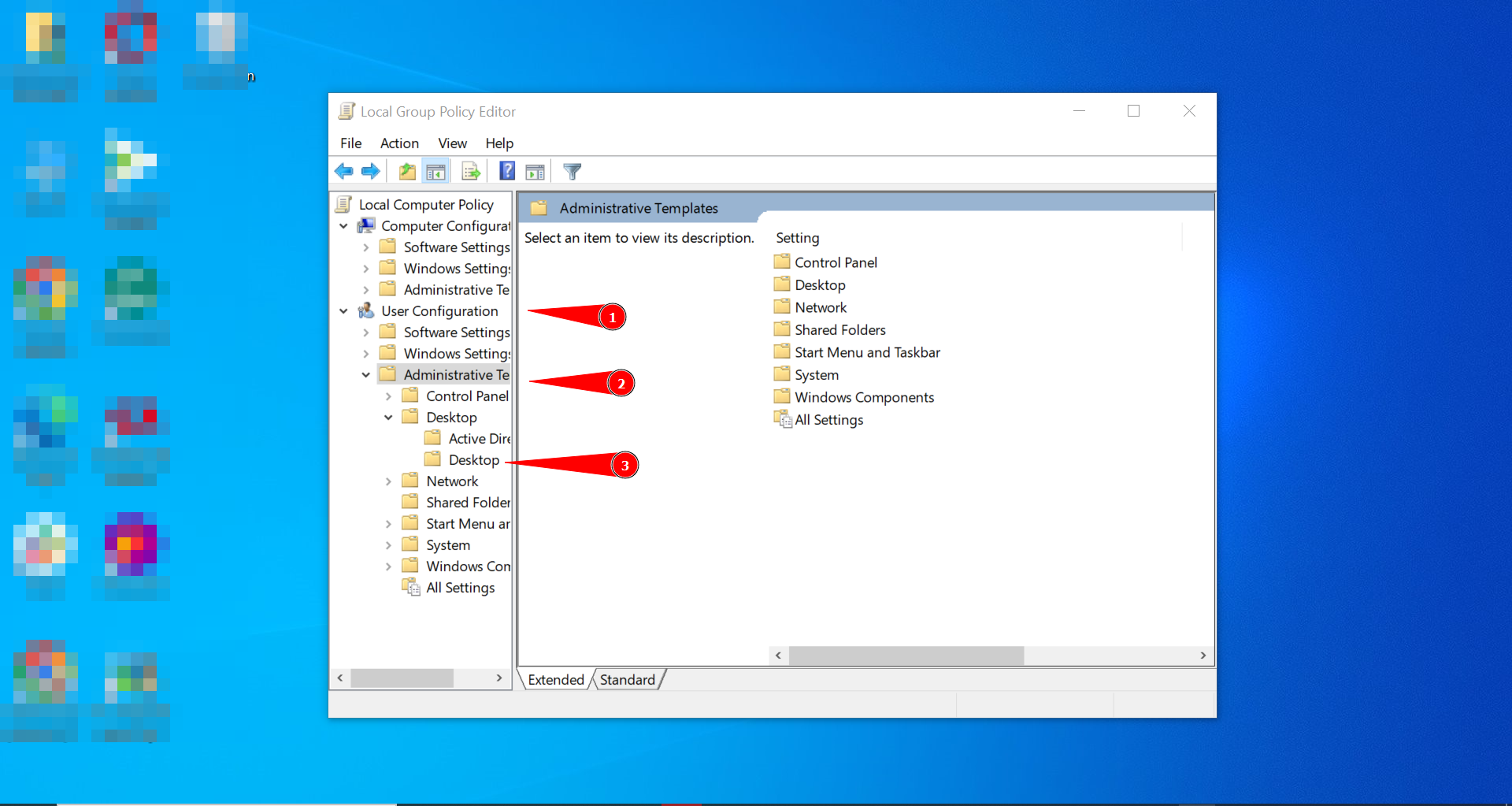Switch to the Standard tab
Viewport: 1512px width, 806px height.
pyautogui.click(x=627, y=679)
